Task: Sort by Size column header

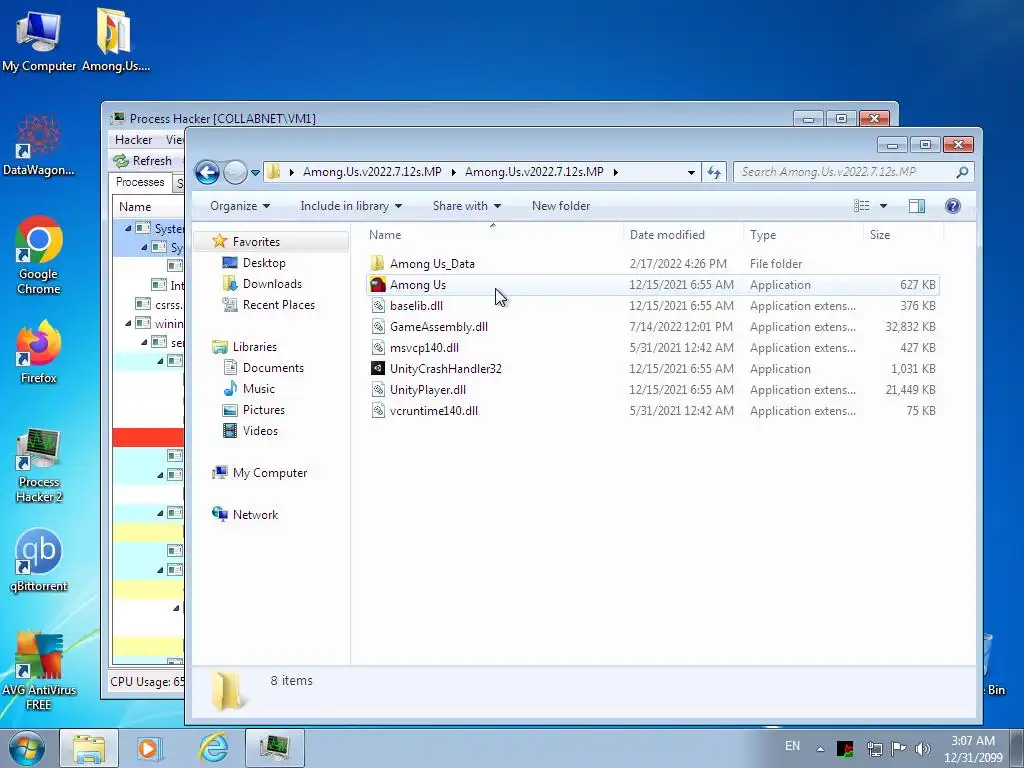Action: [x=903, y=234]
